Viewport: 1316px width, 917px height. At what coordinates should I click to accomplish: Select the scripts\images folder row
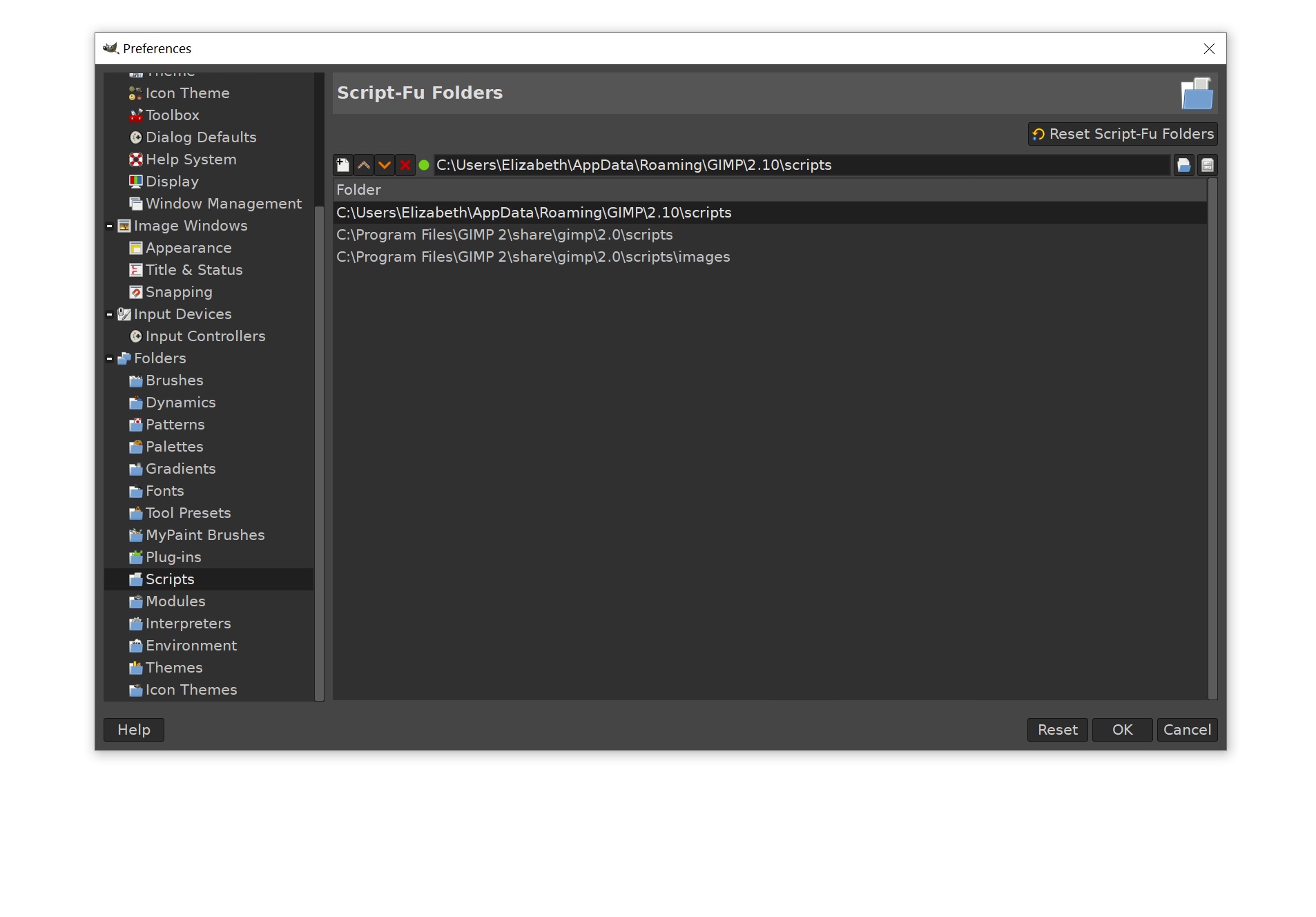click(x=770, y=257)
